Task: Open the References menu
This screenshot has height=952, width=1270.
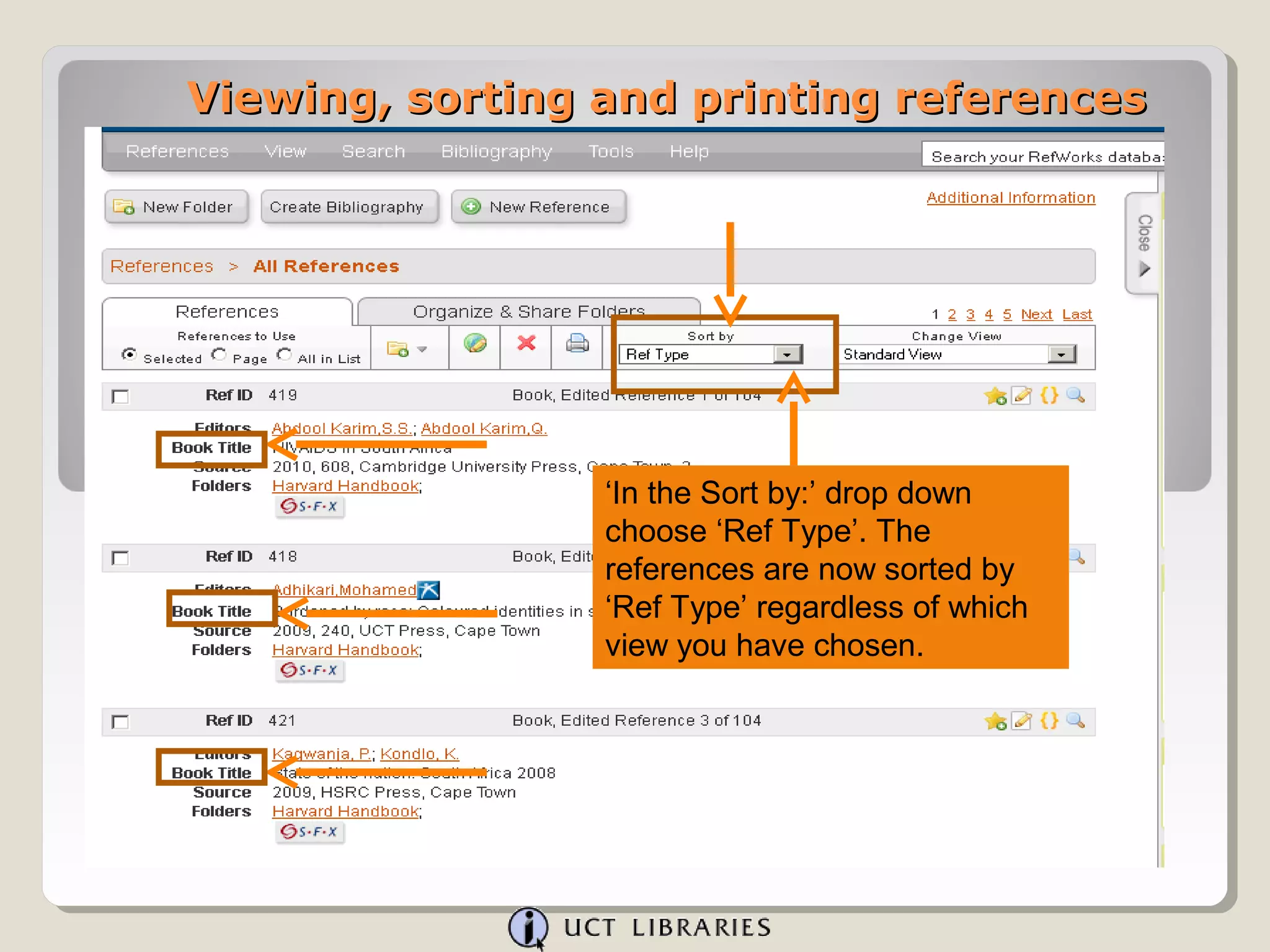Action: pyautogui.click(x=177, y=151)
